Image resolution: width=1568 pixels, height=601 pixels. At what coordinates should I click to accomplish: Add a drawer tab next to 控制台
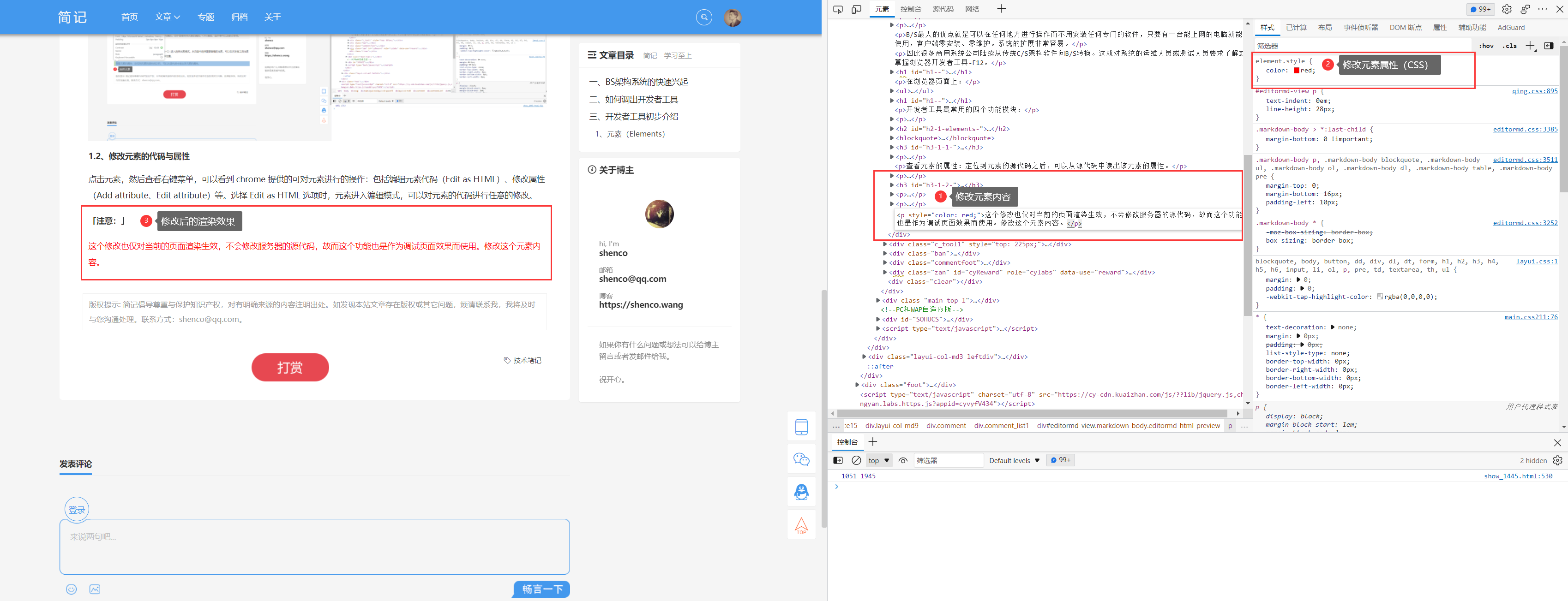pyautogui.click(x=873, y=441)
